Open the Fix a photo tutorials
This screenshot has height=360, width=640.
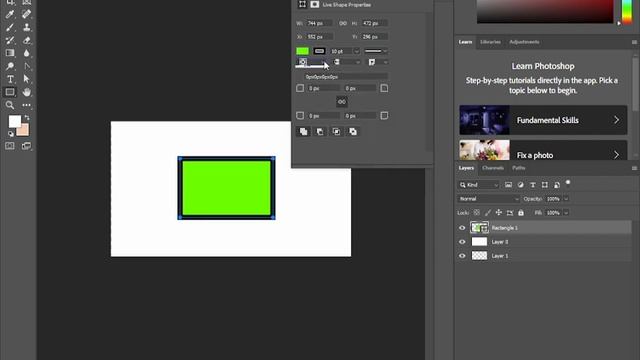[543, 151]
